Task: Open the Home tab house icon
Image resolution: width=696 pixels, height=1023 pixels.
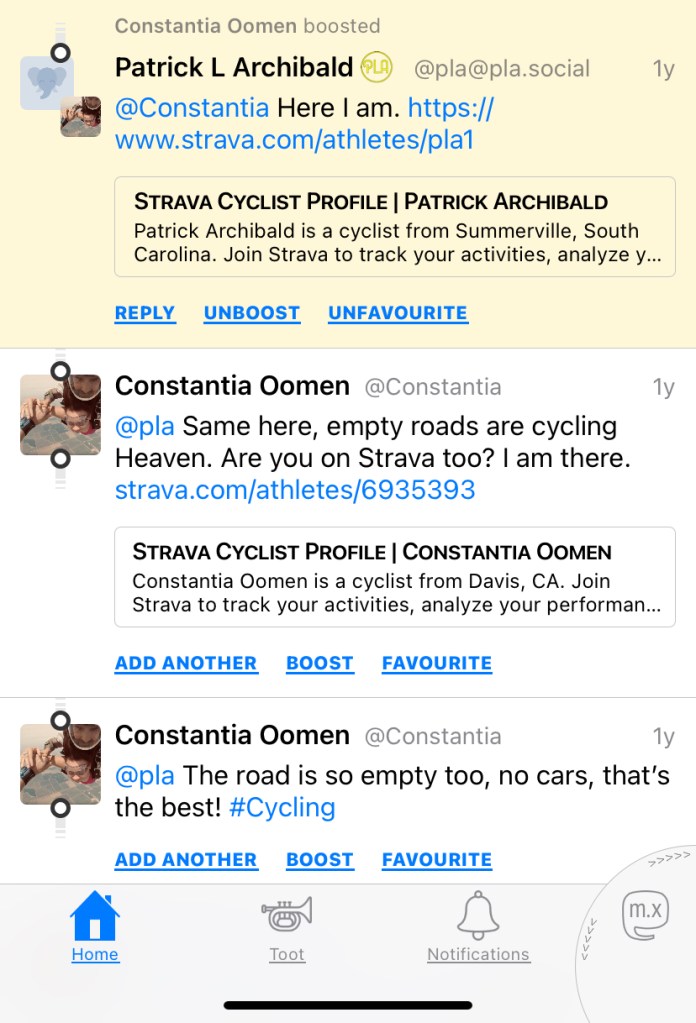Action: point(95,916)
